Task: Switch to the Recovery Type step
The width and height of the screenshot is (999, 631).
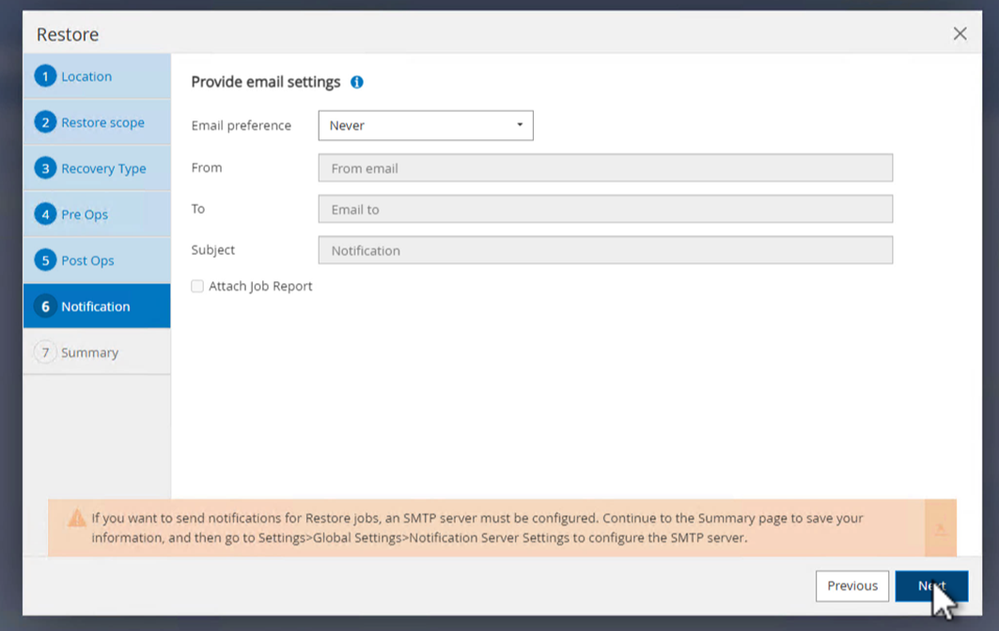Action: coord(104,169)
